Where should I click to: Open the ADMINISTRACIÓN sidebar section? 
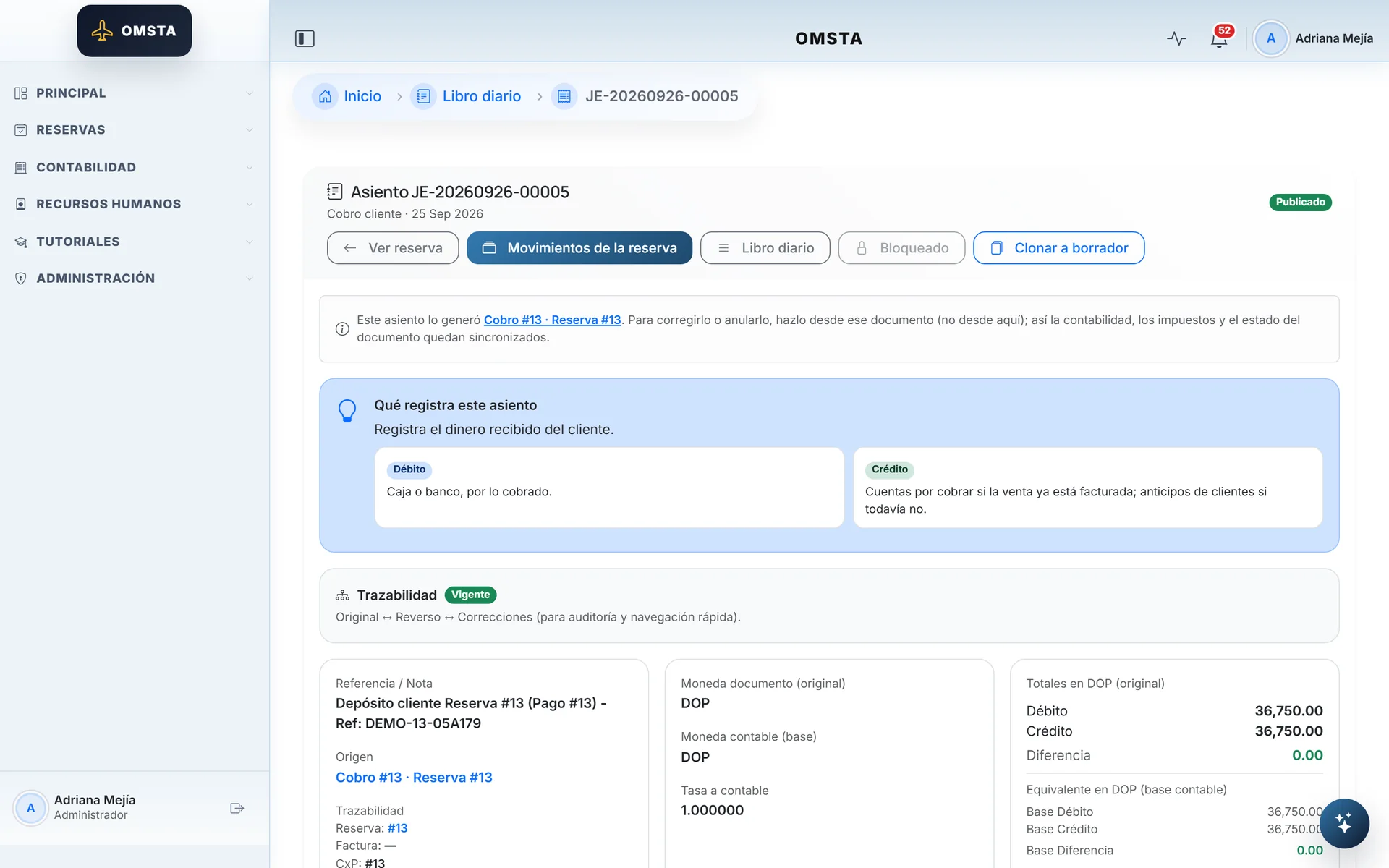pos(135,278)
